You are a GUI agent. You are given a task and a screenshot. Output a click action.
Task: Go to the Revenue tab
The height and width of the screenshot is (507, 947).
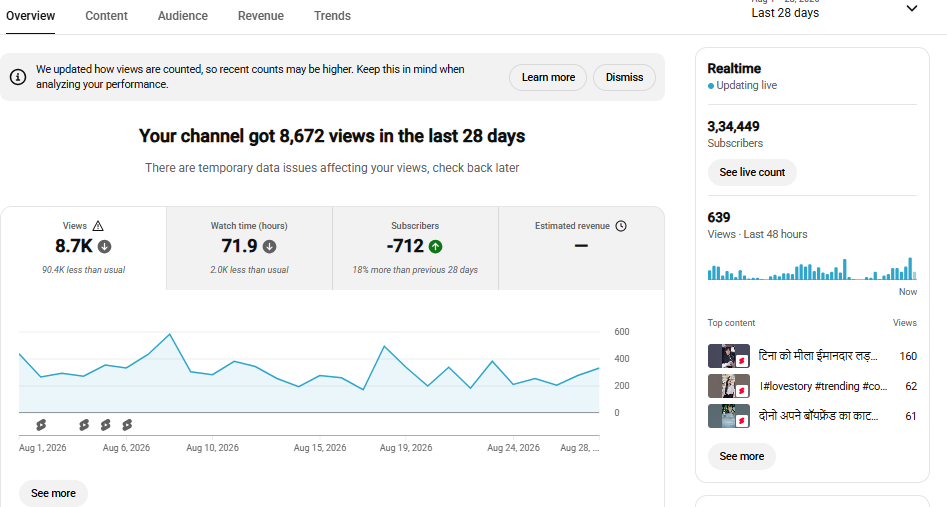(260, 16)
